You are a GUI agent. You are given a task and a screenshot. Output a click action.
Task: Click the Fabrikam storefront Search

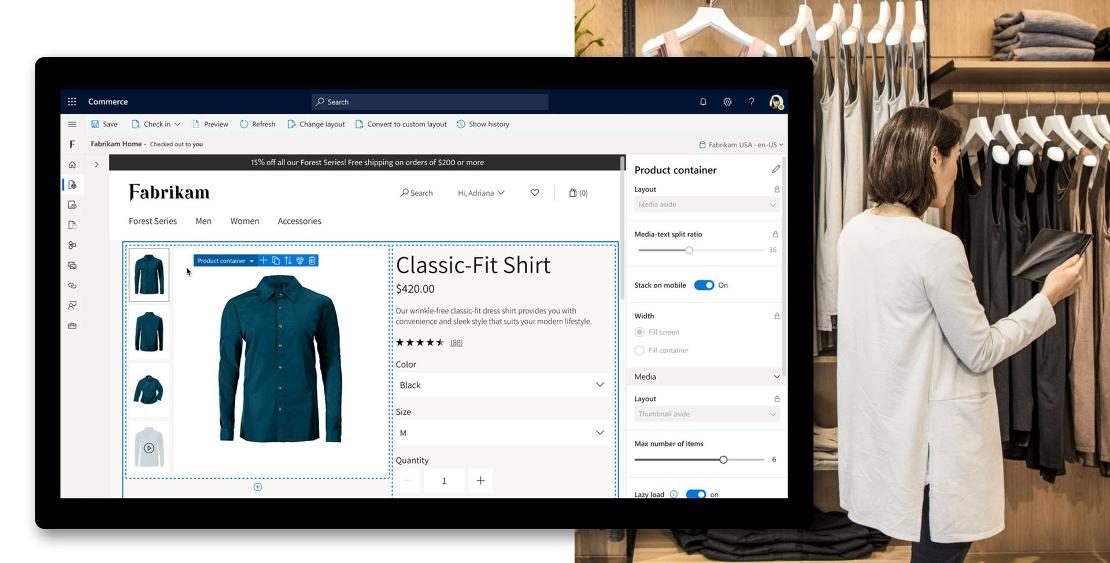point(416,193)
